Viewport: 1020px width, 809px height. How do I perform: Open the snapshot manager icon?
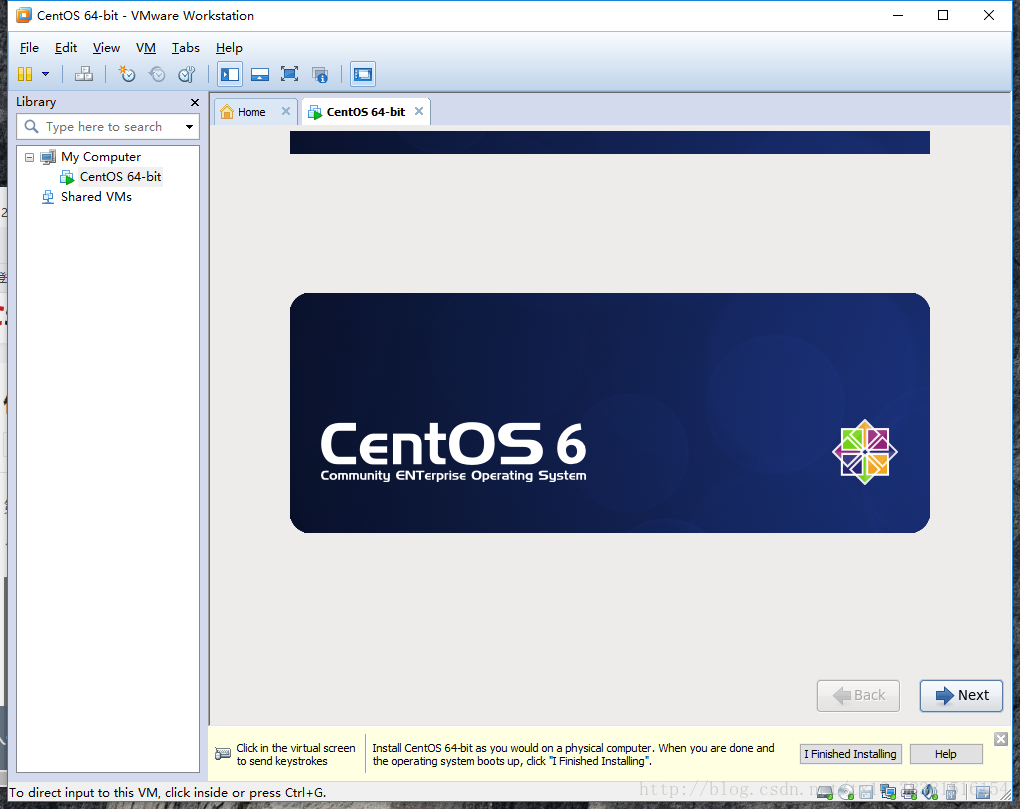point(187,74)
